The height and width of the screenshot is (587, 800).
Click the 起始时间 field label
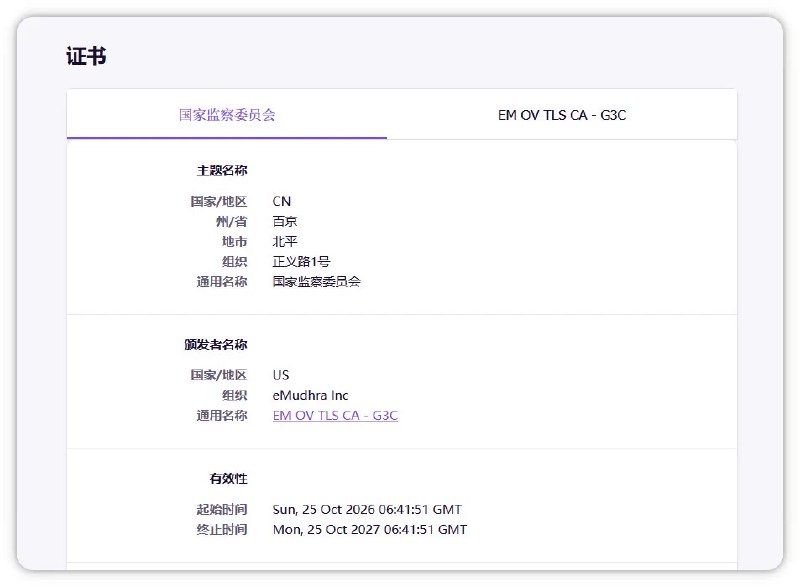[222, 509]
